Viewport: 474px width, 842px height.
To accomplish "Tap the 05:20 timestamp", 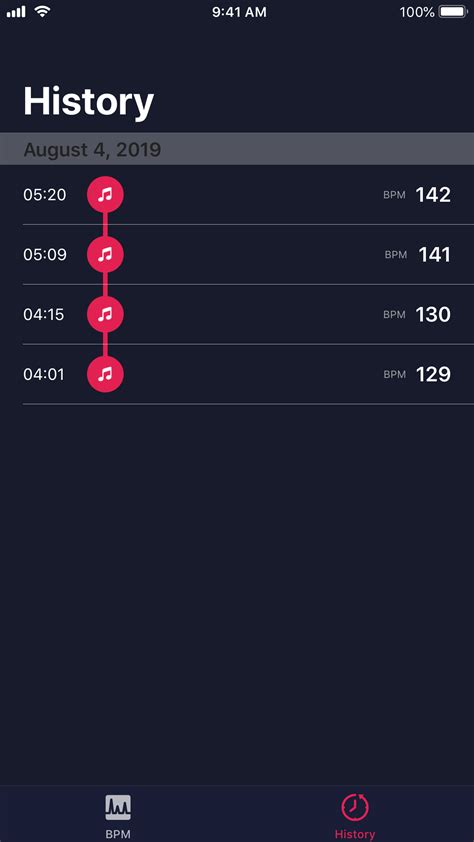I will pyautogui.click(x=45, y=194).
